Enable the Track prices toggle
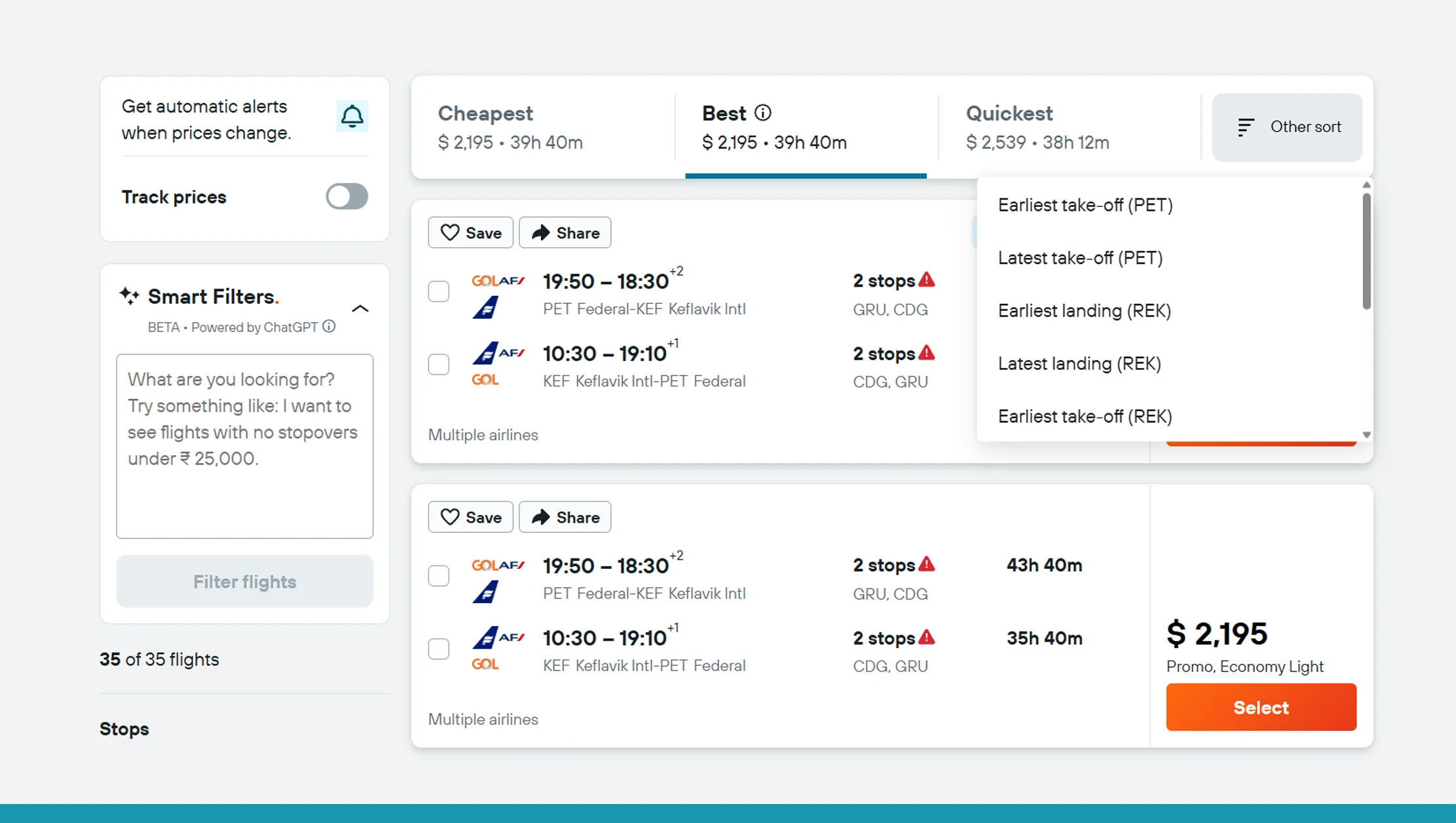This screenshot has width=1456, height=823. (346, 196)
